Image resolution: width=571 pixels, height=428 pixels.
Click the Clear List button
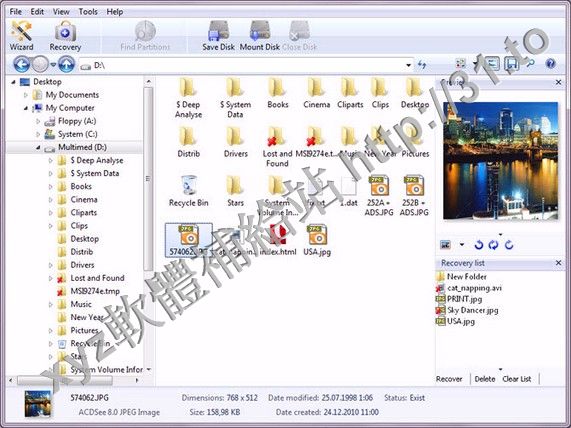517,379
